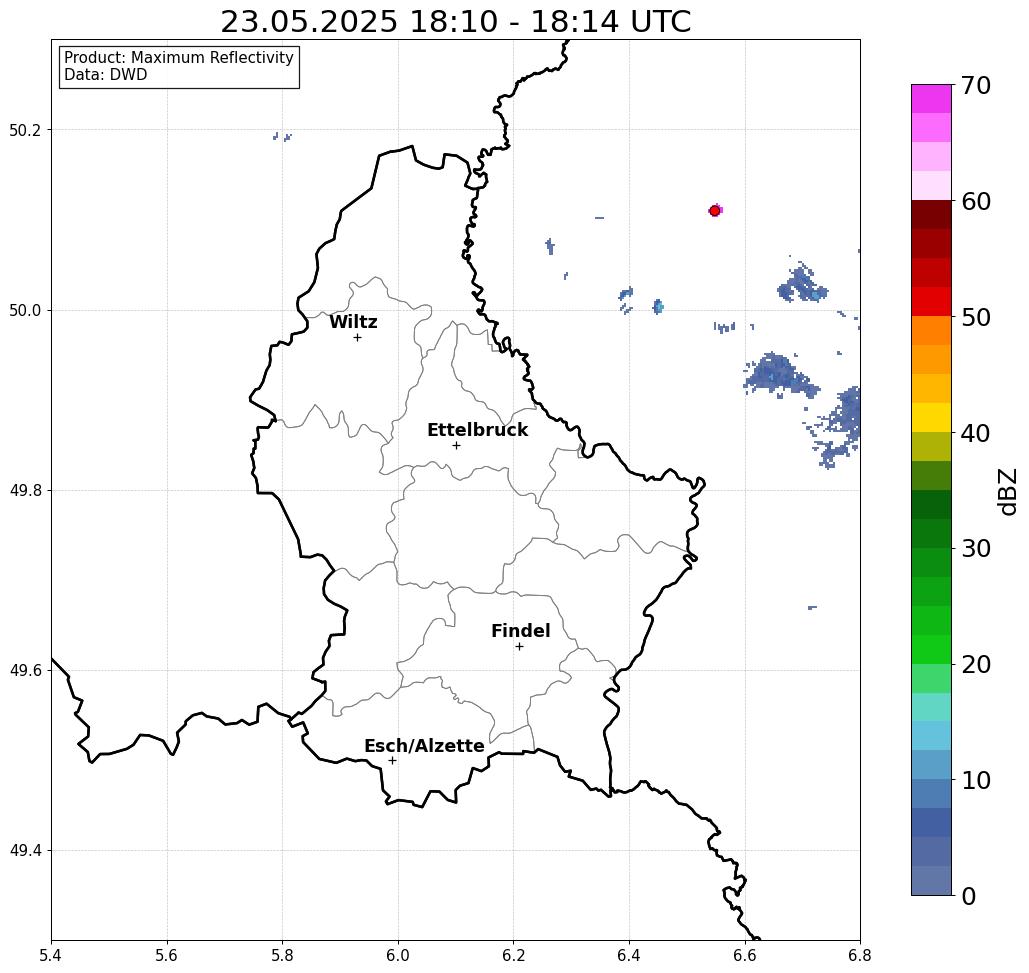This screenshot has width=1029, height=973.
Task: Click the colorbar tick label '20'
Action: 976,664
